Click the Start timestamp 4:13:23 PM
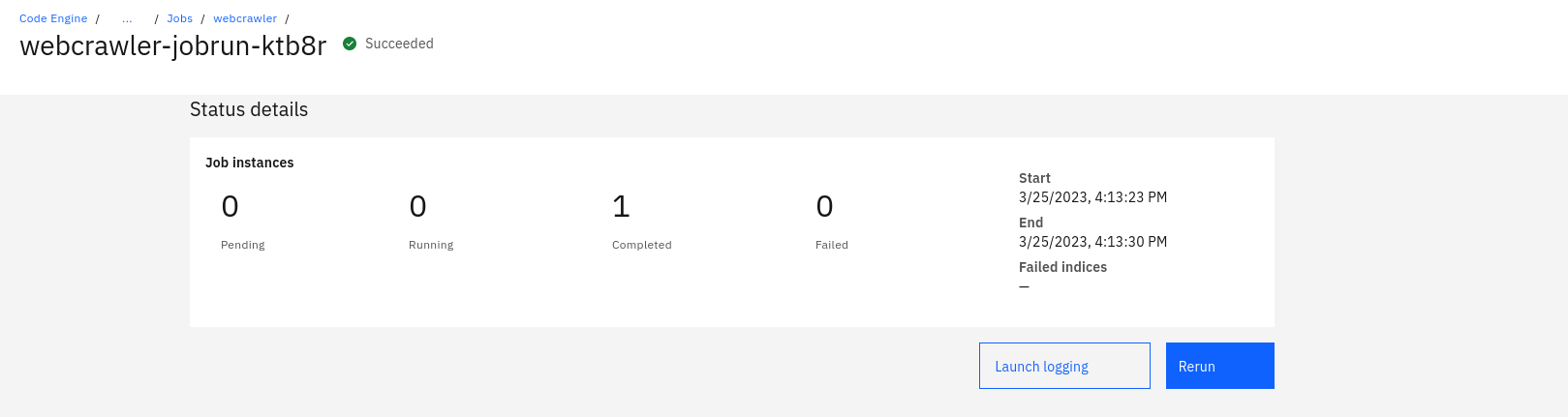The image size is (1568, 417). click(1092, 197)
